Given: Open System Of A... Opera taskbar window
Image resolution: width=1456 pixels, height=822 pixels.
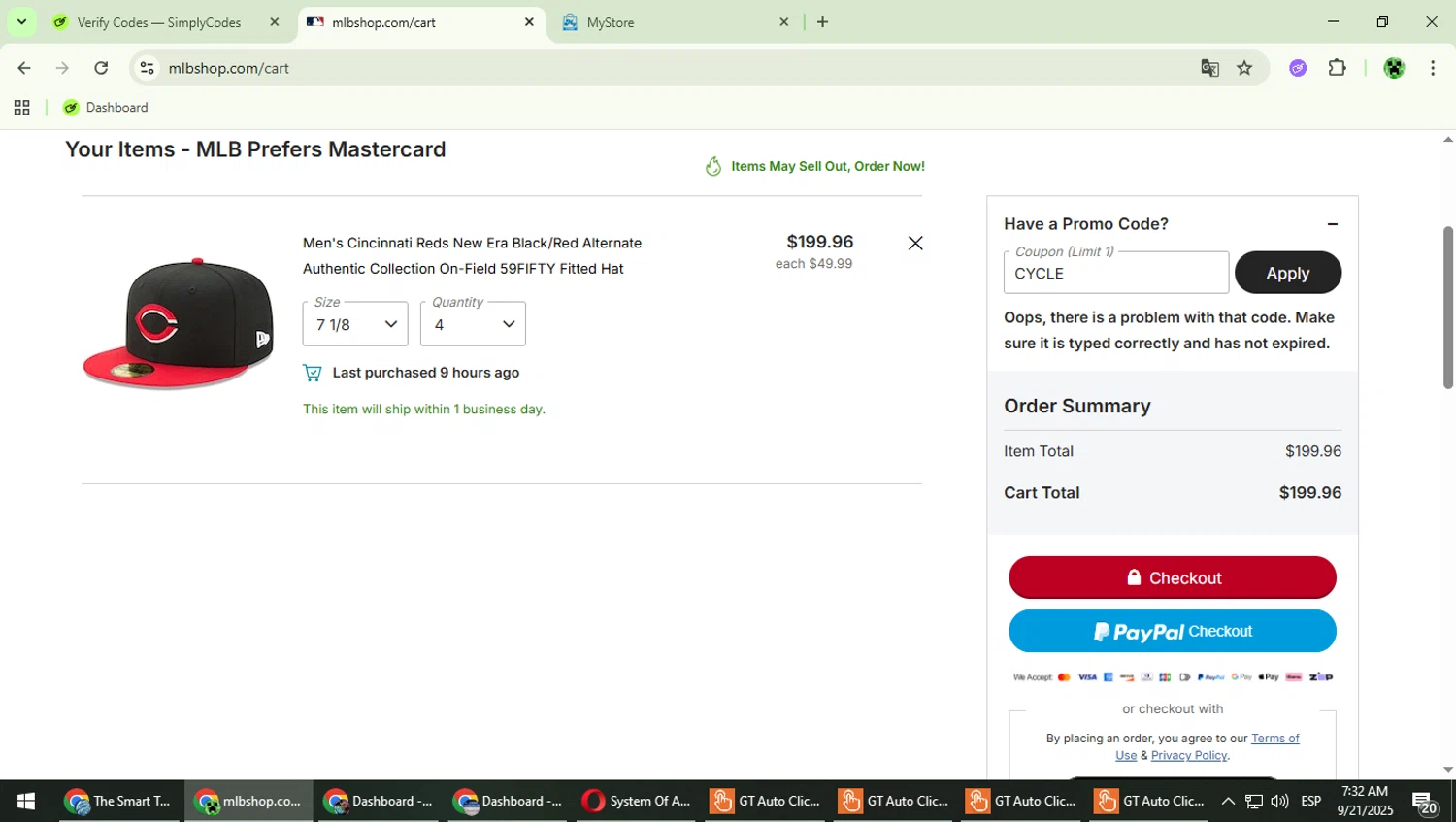Looking at the screenshot, I should pyautogui.click(x=637, y=801).
